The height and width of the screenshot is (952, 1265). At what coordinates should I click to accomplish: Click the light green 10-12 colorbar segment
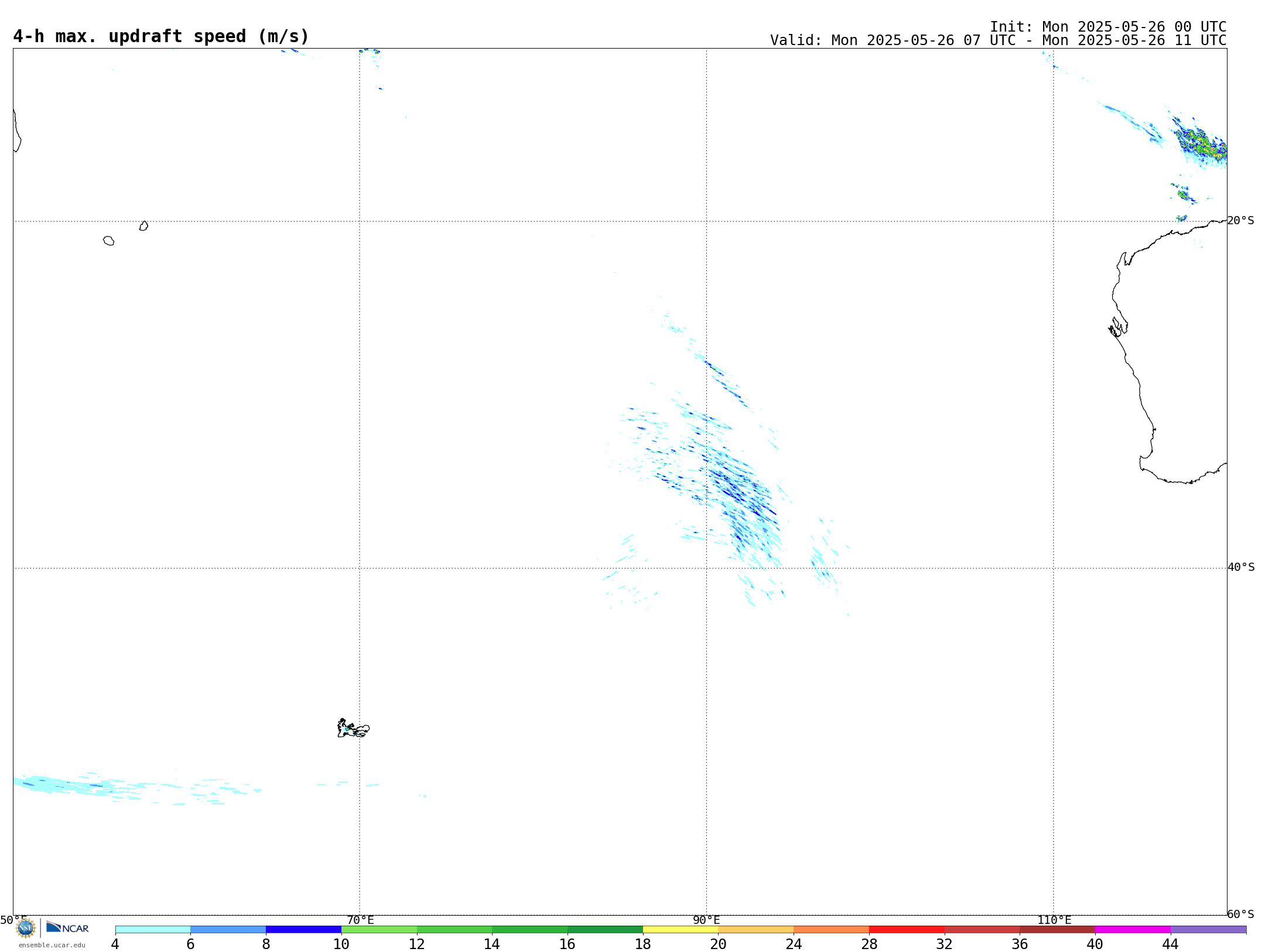click(x=379, y=930)
